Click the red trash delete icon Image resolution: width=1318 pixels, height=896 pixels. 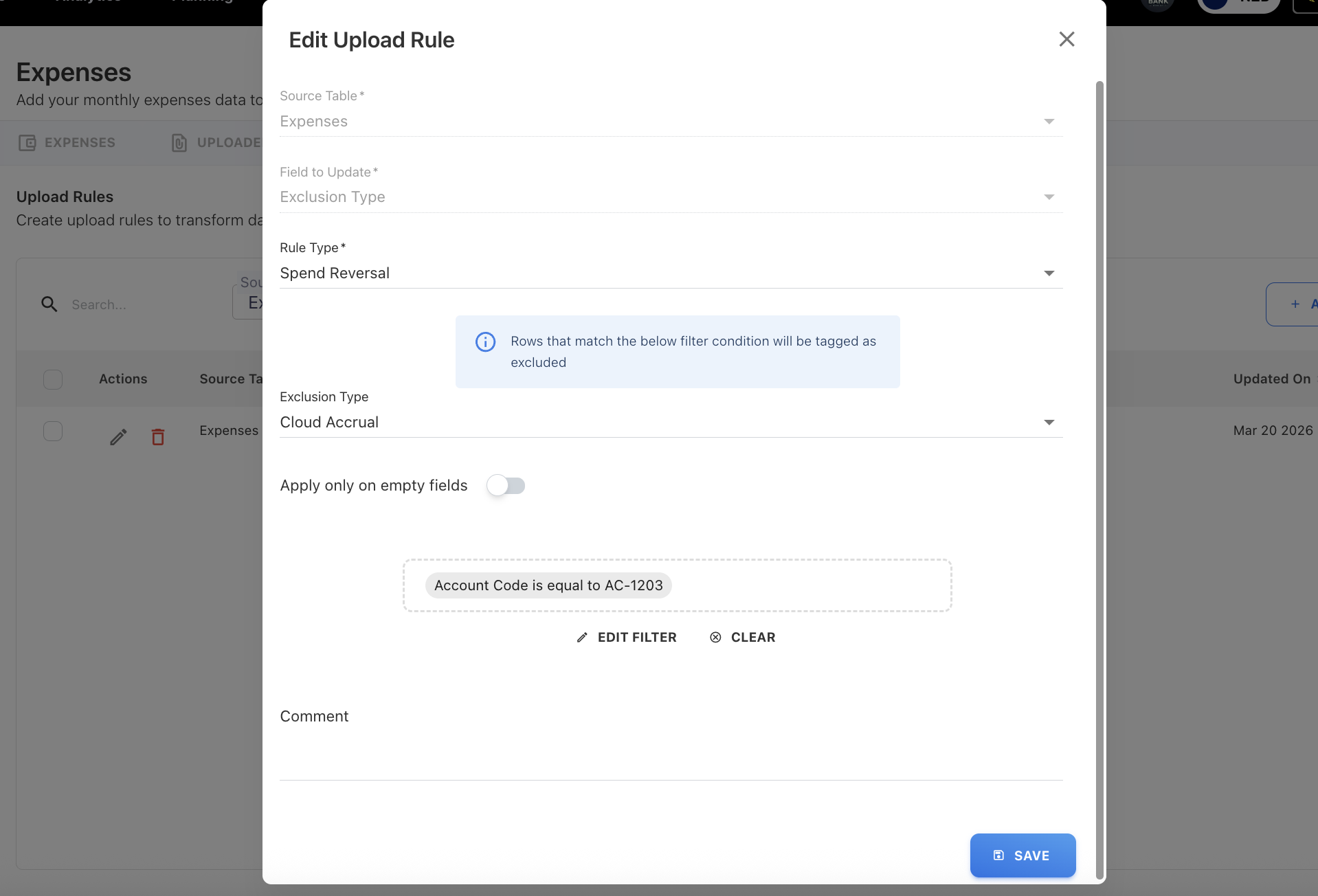pyautogui.click(x=158, y=437)
